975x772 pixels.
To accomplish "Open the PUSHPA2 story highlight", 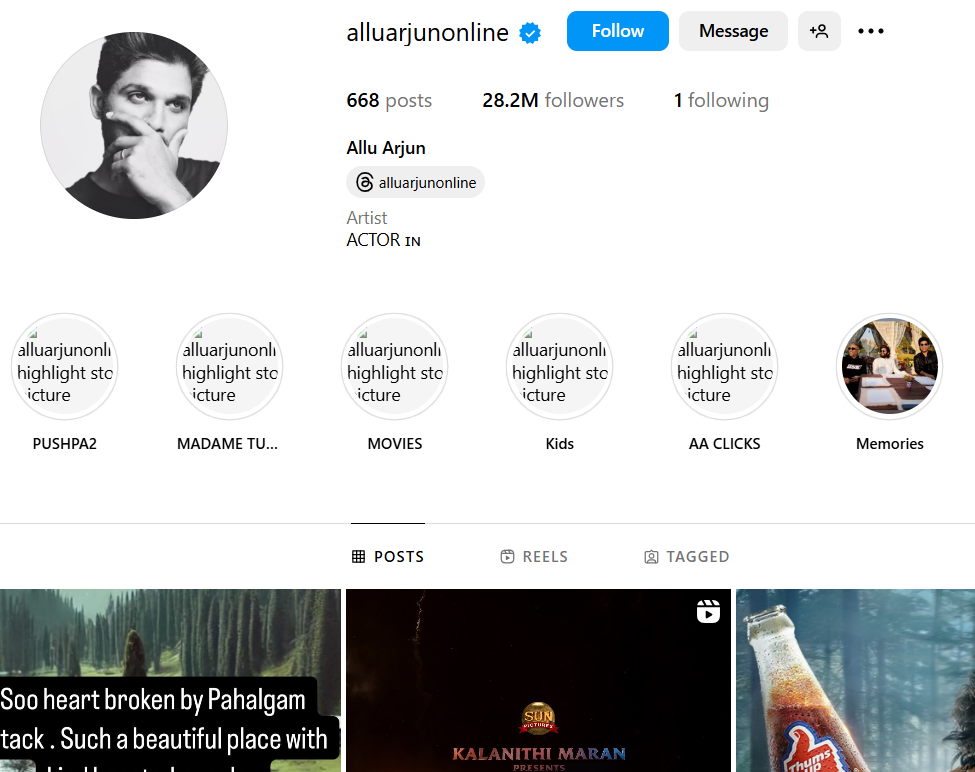I will pos(65,367).
